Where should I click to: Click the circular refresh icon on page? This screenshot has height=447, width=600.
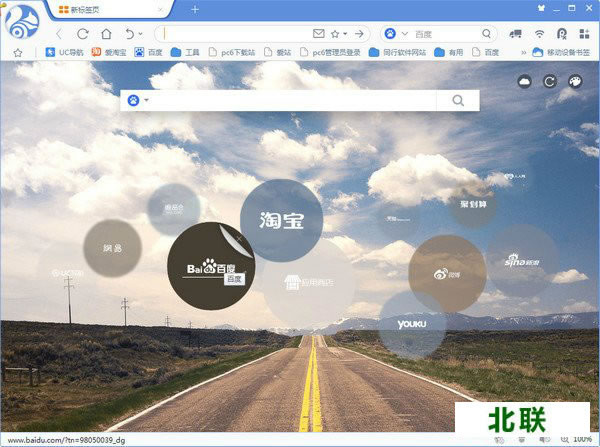click(550, 82)
